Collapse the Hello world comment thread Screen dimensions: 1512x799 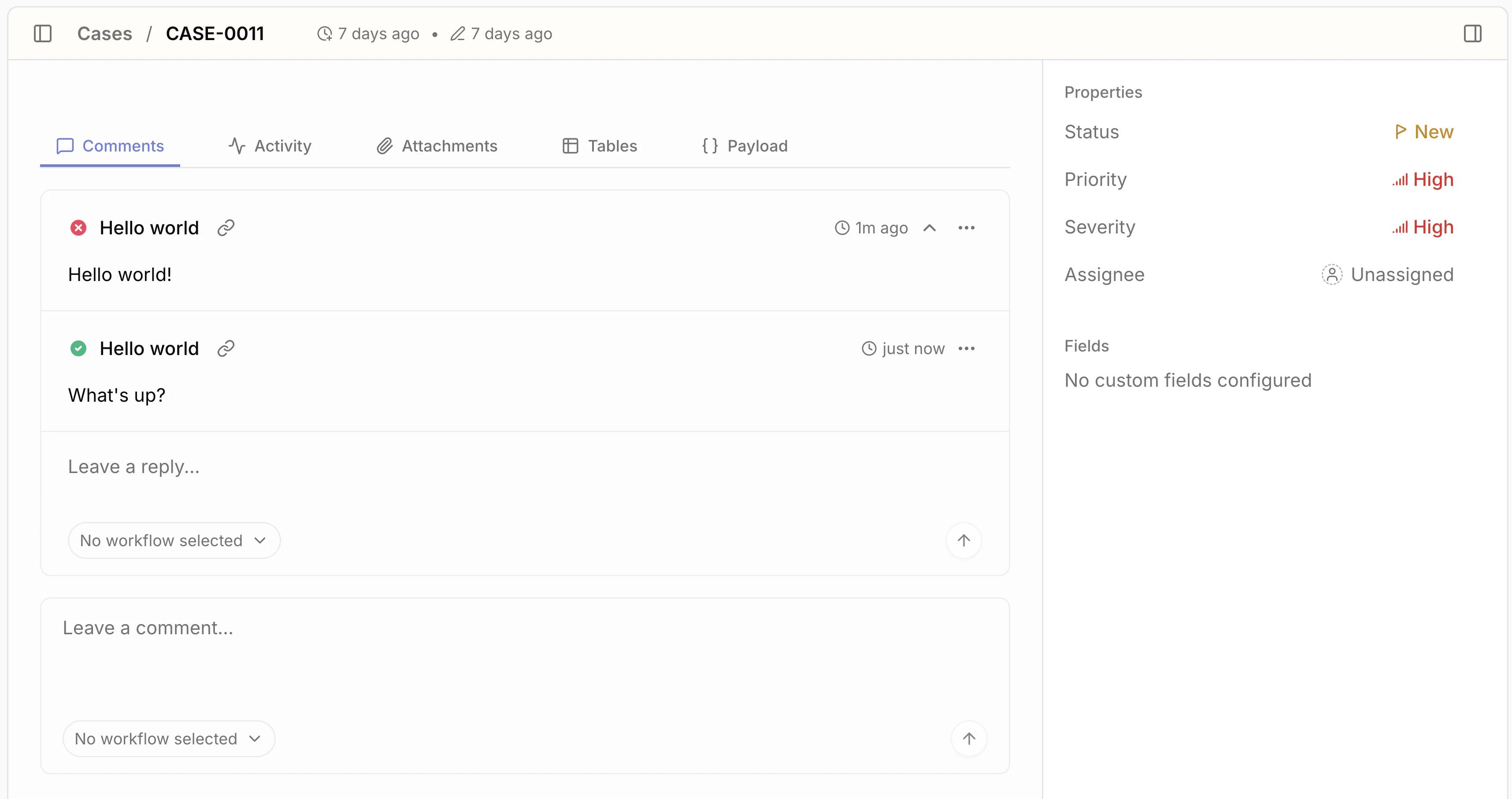[929, 228]
